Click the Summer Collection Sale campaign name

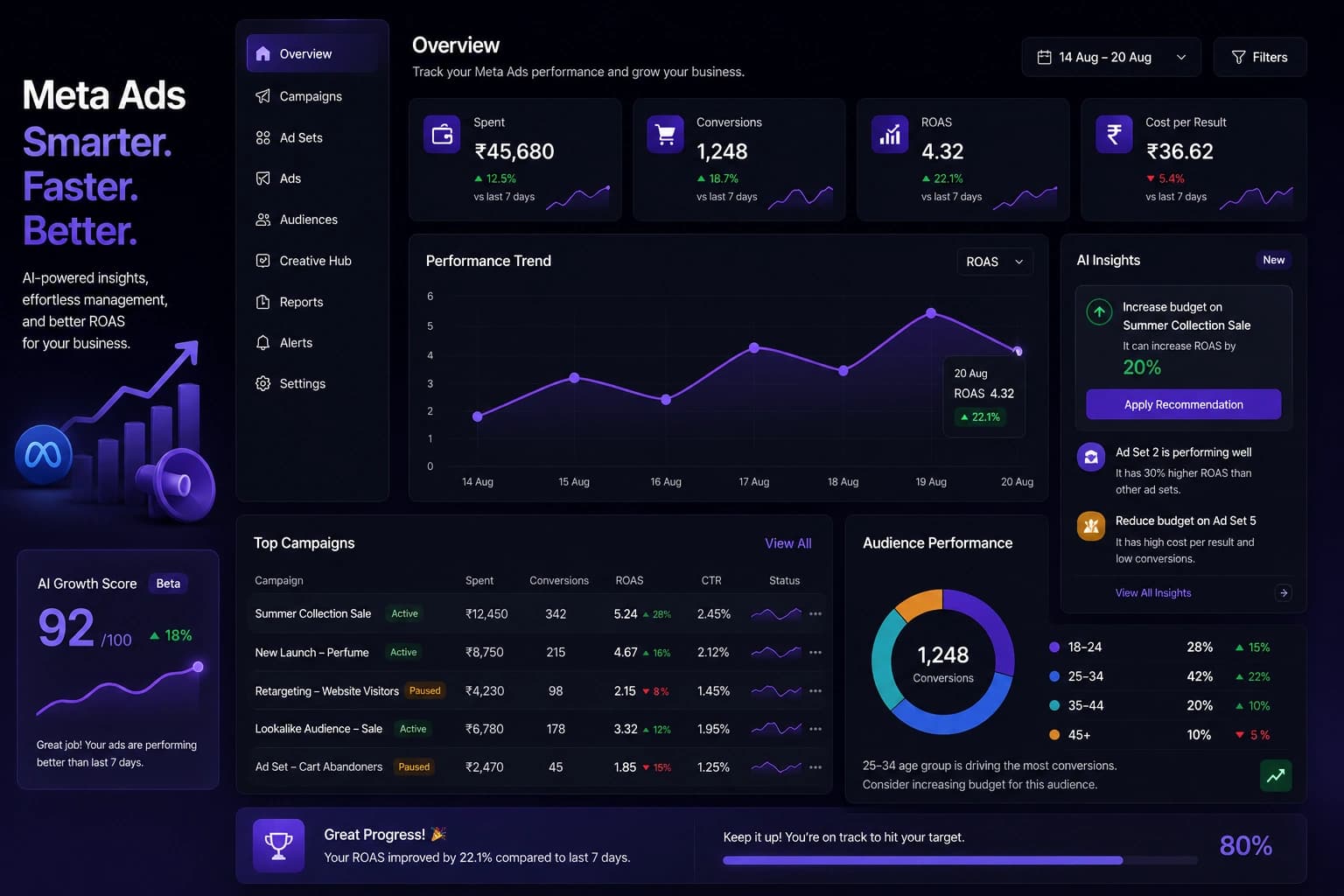point(313,614)
